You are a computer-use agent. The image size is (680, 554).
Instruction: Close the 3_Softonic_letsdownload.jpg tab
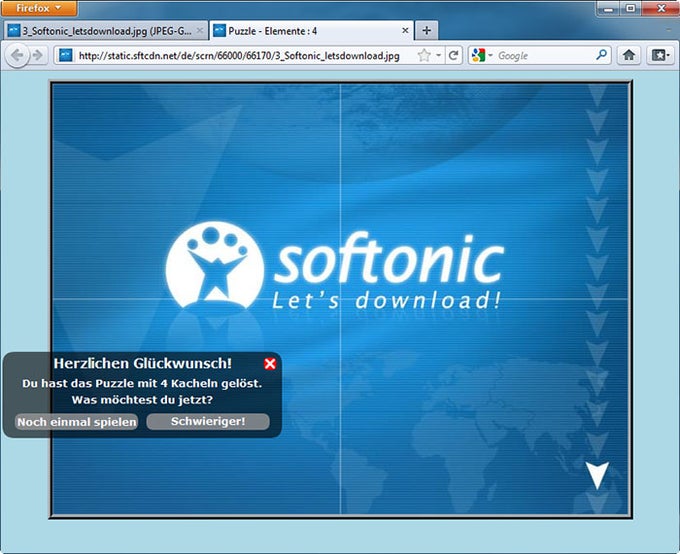200,31
